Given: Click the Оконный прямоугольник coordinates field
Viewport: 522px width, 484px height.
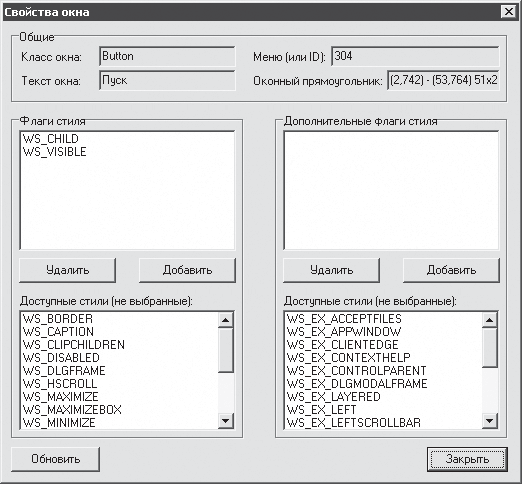Looking at the screenshot, I should [443, 80].
